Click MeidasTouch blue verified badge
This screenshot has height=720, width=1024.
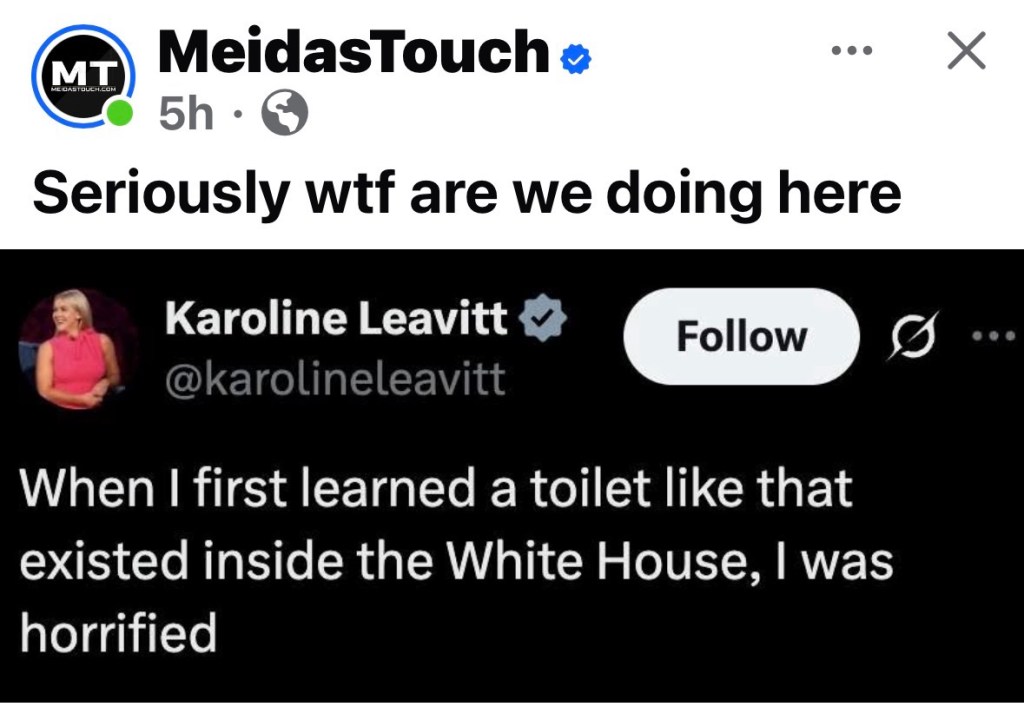tap(575, 59)
